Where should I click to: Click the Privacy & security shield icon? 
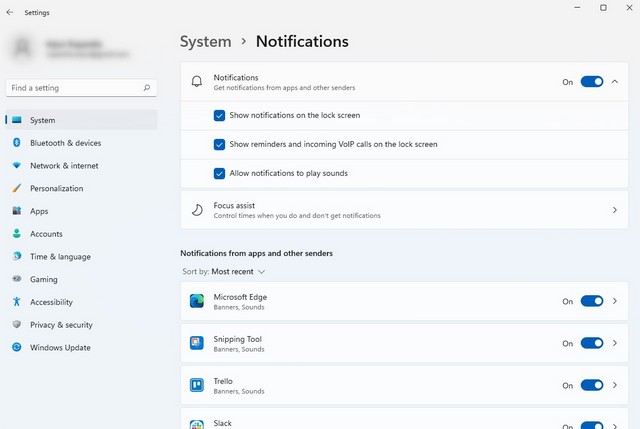click(x=17, y=324)
